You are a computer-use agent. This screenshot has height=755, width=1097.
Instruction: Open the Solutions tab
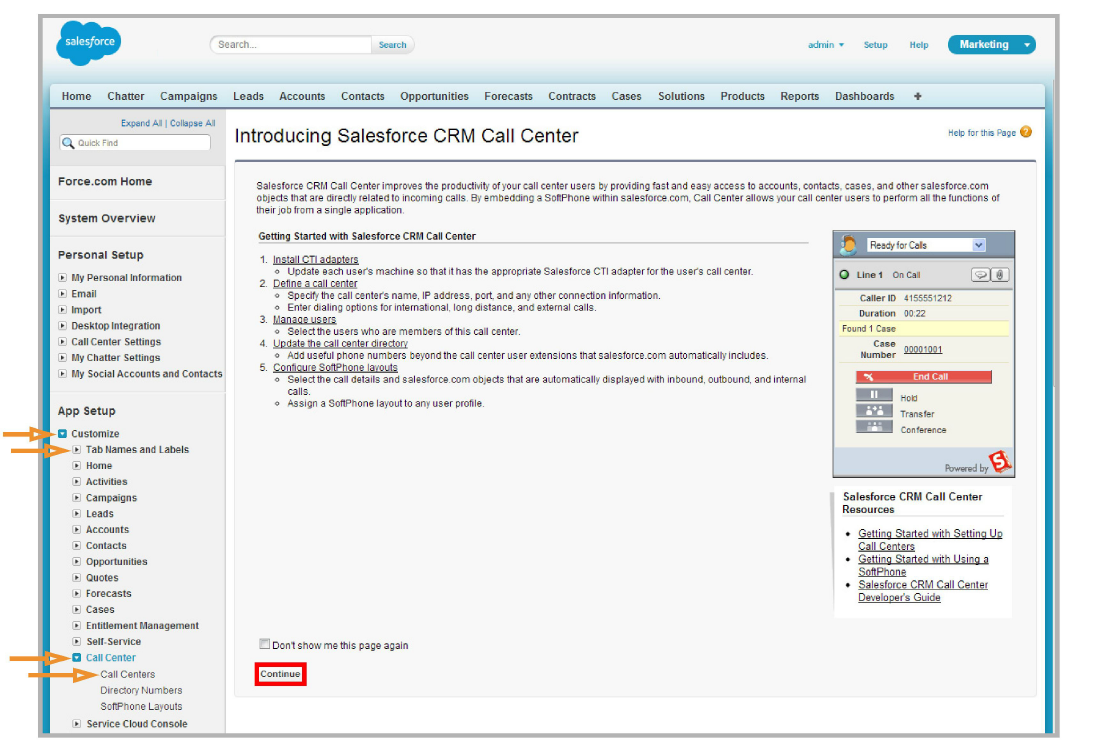pos(681,96)
